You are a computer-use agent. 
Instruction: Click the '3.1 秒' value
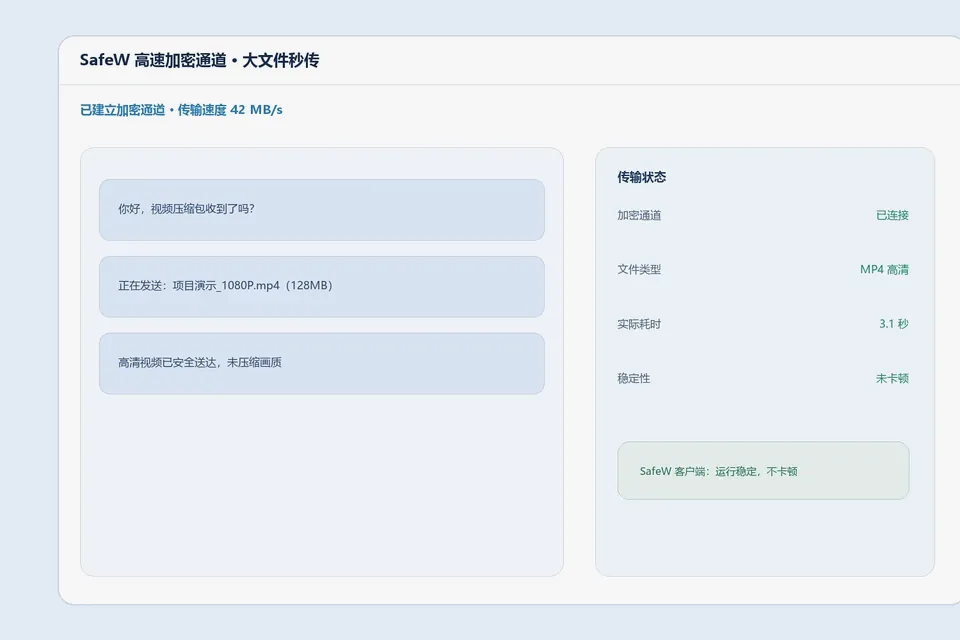(894, 324)
